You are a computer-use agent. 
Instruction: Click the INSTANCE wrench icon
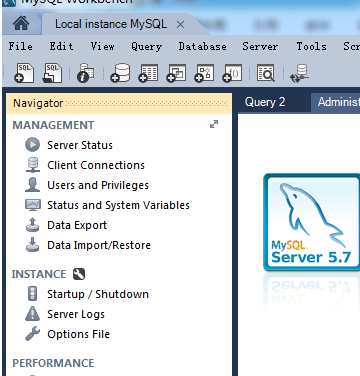point(79,274)
